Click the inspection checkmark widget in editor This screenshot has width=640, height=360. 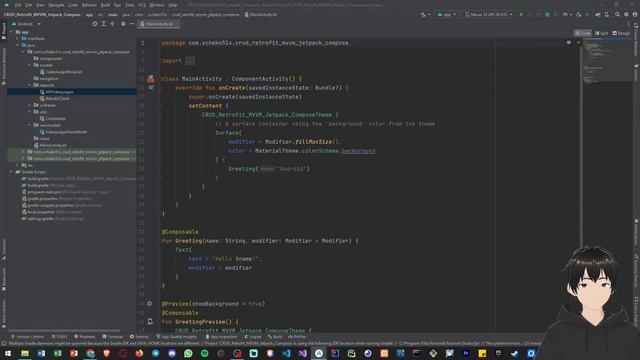pyautogui.click(x=578, y=42)
